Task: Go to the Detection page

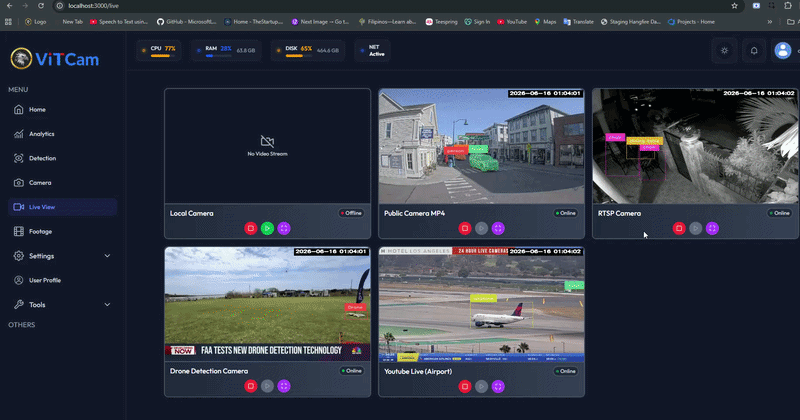Action: pyautogui.click(x=62, y=158)
